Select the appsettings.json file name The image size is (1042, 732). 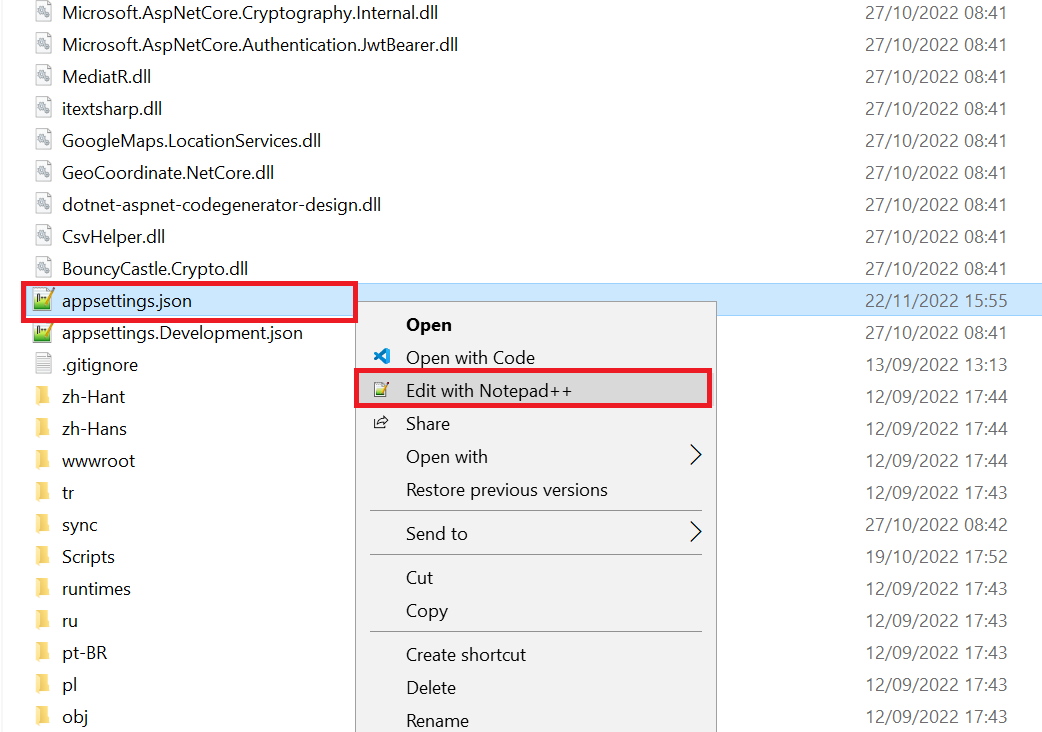click(x=127, y=301)
